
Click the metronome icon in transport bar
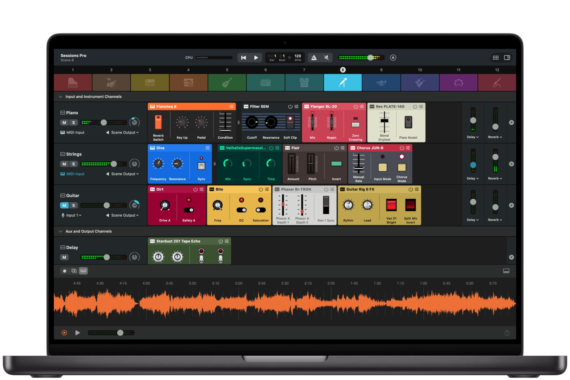pyautogui.click(x=314, y=57)
